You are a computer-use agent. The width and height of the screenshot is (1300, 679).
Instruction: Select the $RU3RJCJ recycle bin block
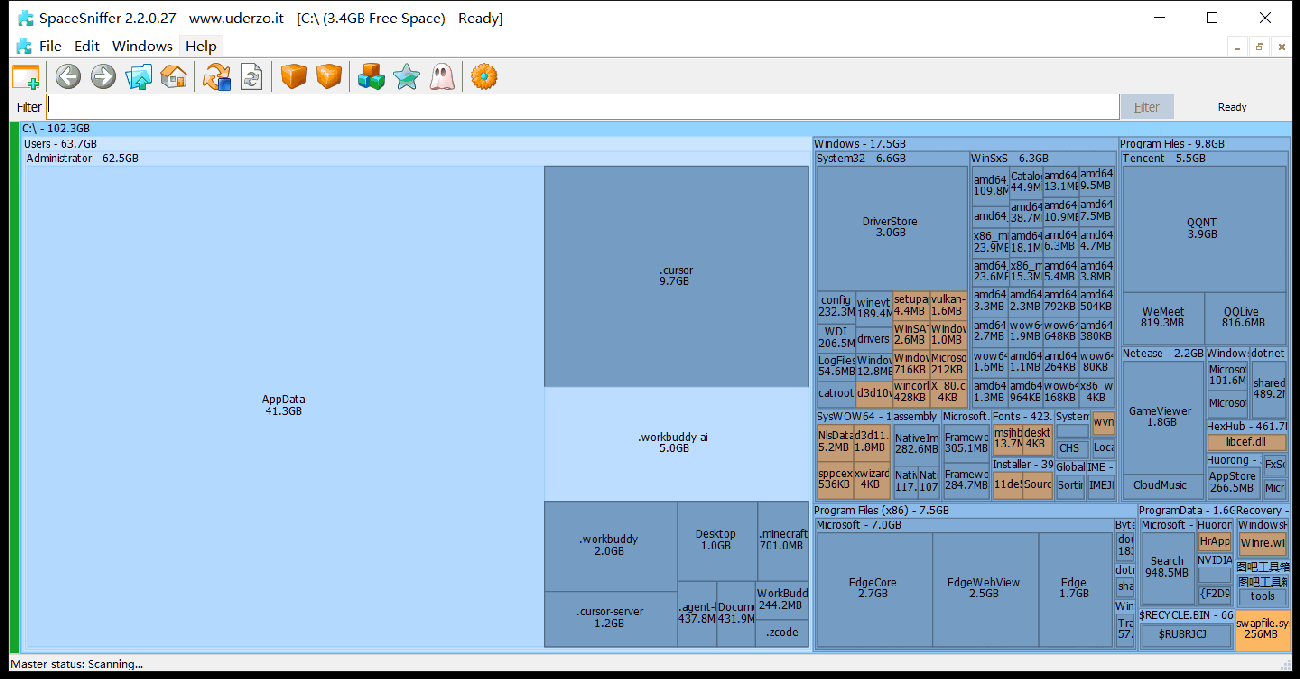[1185, 634]
